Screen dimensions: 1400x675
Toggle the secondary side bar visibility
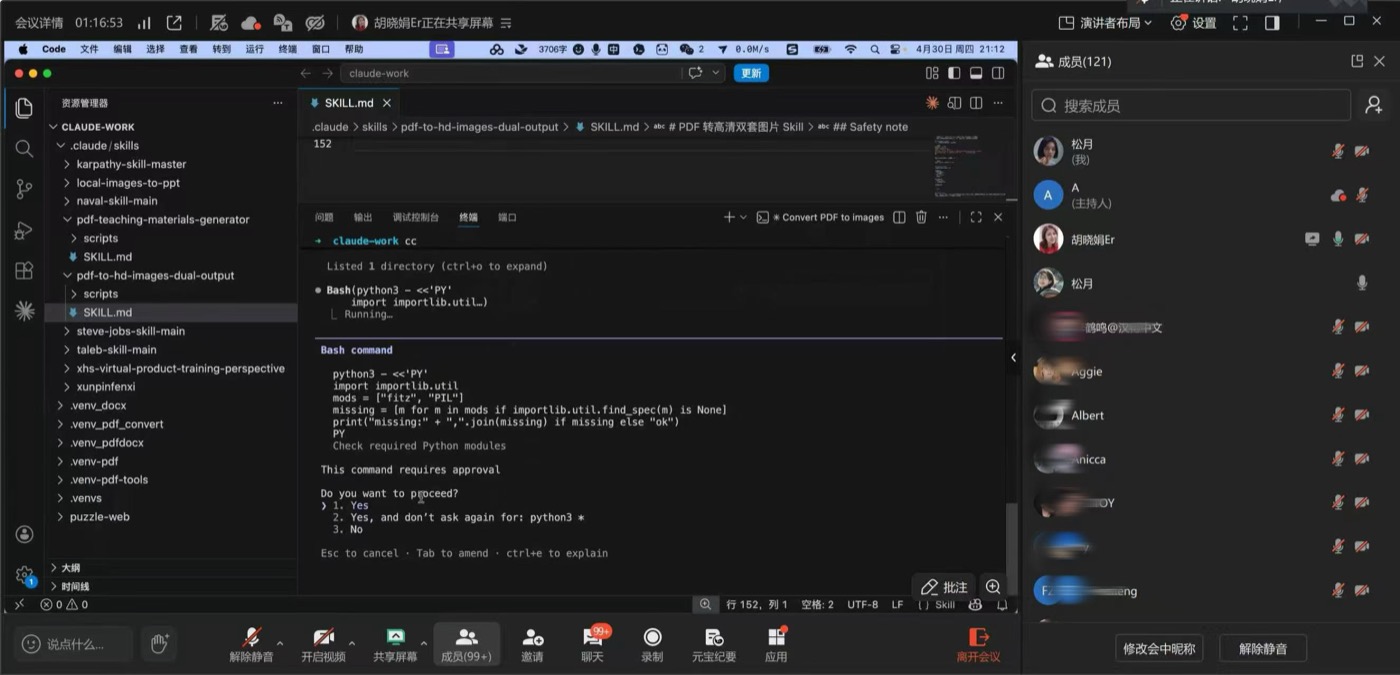tap(998, 73)
